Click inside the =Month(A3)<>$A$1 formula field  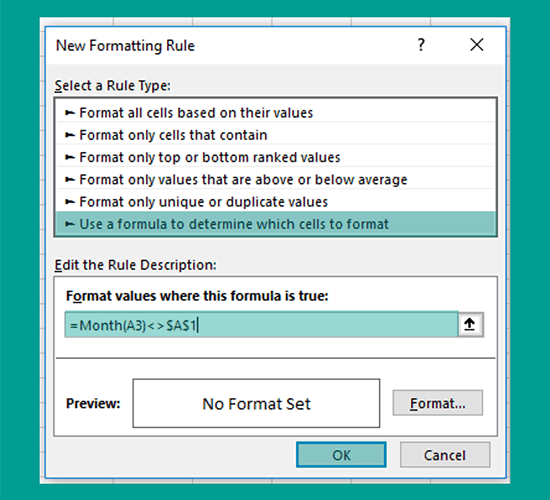[x=261, y=325]
